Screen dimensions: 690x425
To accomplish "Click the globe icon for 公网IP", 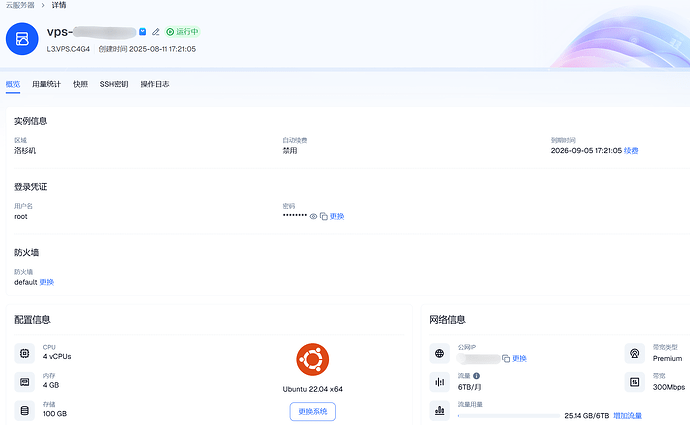I will tap(440, 353).
